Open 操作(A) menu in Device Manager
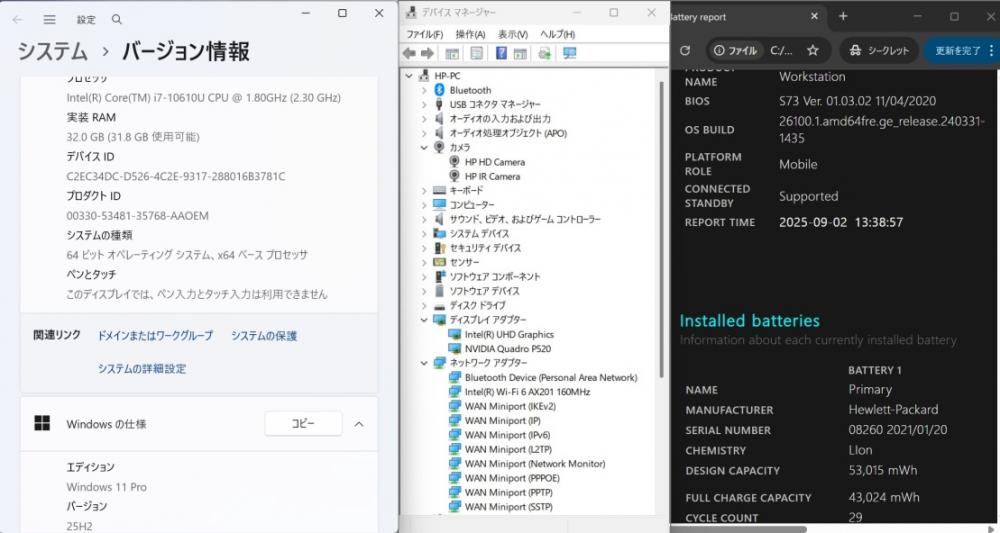 pos(470,34)
